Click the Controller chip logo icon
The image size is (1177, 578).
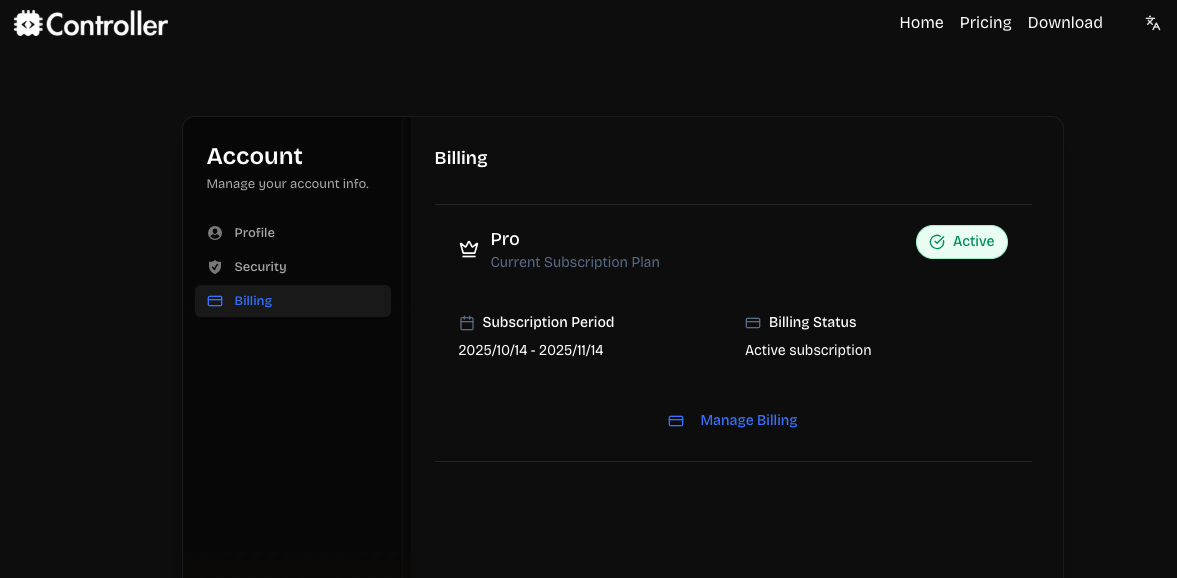point(28,24)
